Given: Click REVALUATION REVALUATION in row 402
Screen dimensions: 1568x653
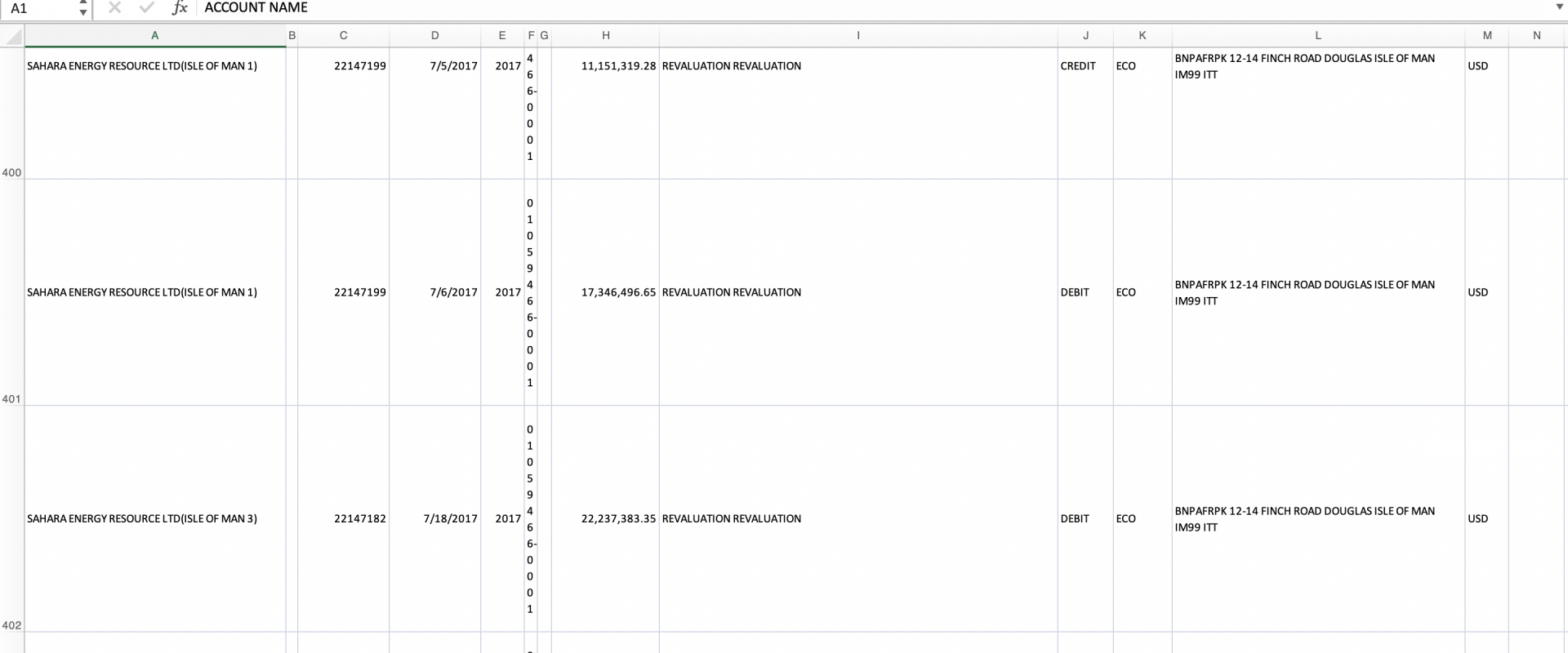Looking at the screenshot, I should pos(858,518).
